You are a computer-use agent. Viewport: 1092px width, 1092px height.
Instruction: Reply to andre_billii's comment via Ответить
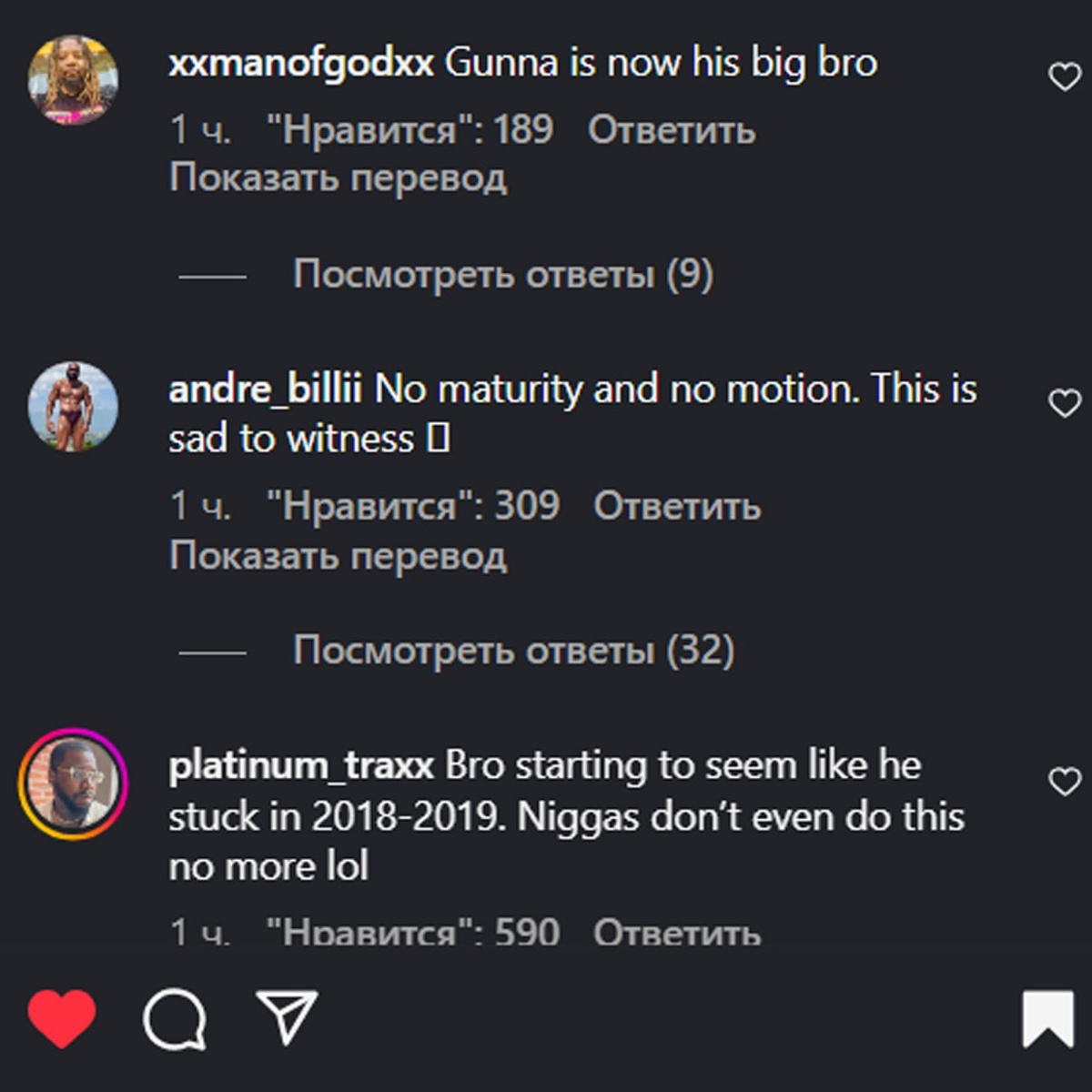coord(677,507)
